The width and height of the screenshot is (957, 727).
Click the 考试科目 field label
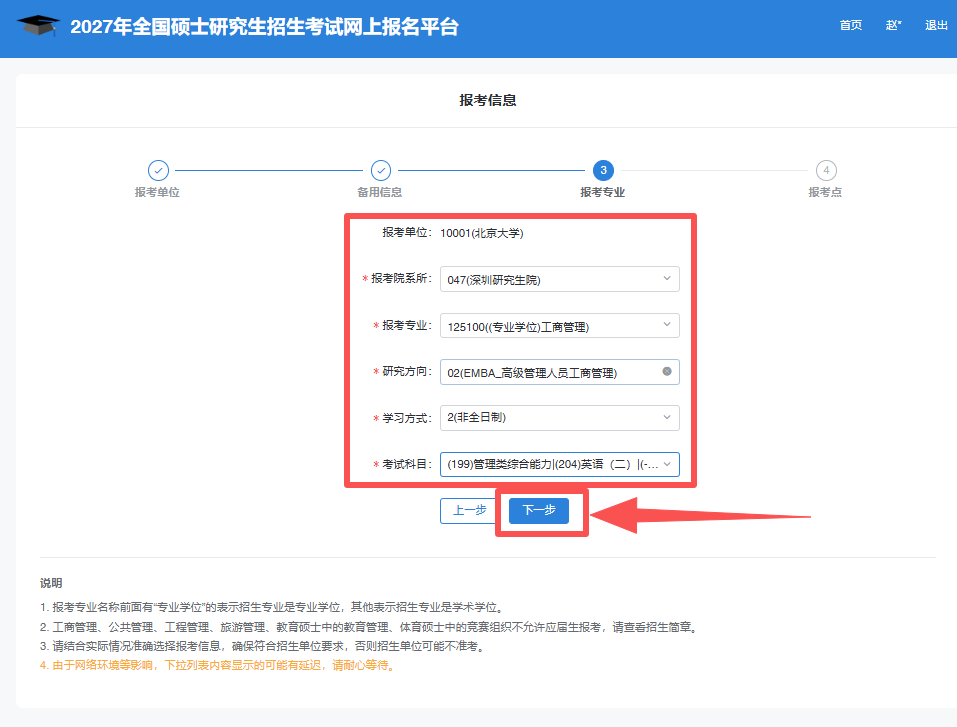click(407, 465)
